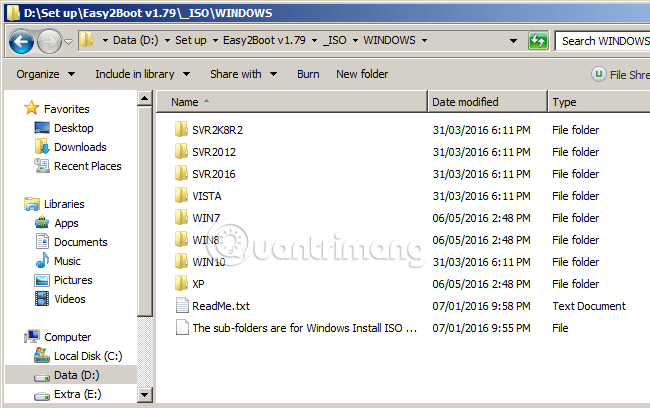Sort by Date modified column
This screenshot has width=650, height=408.
point(488,102)
